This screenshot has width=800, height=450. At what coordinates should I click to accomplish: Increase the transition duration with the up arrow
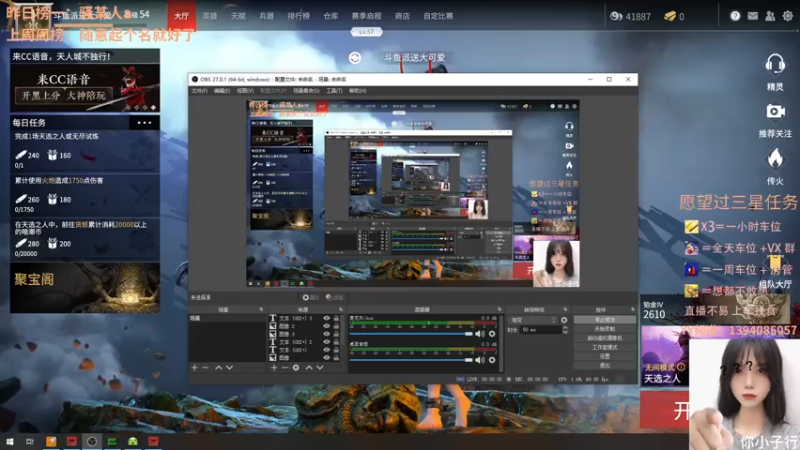click(565, 328)
